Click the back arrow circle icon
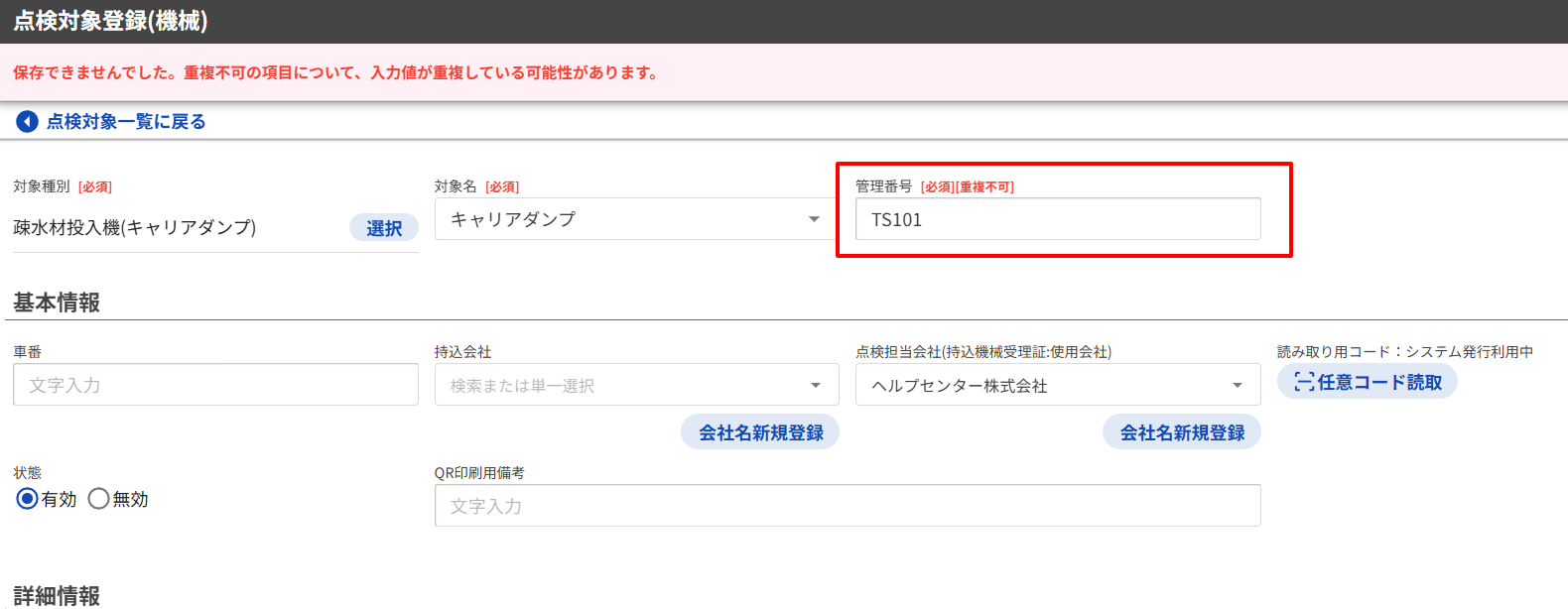 (x=28, y=122)
